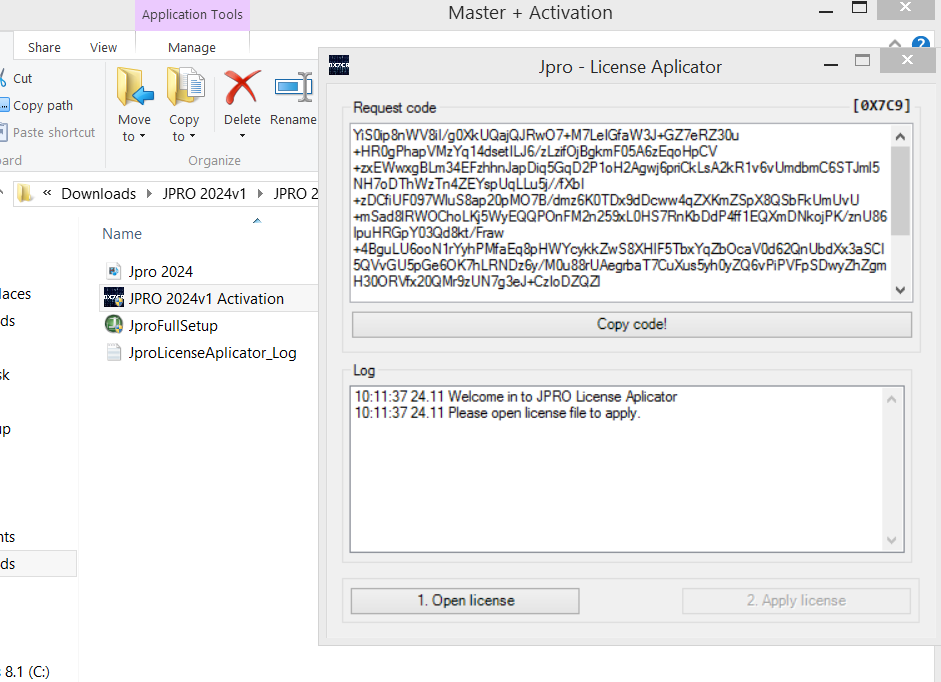Click the Copy code! button
Image resolution: width=941 pixels, height=682 pixels.
click(x=632, y=324)
